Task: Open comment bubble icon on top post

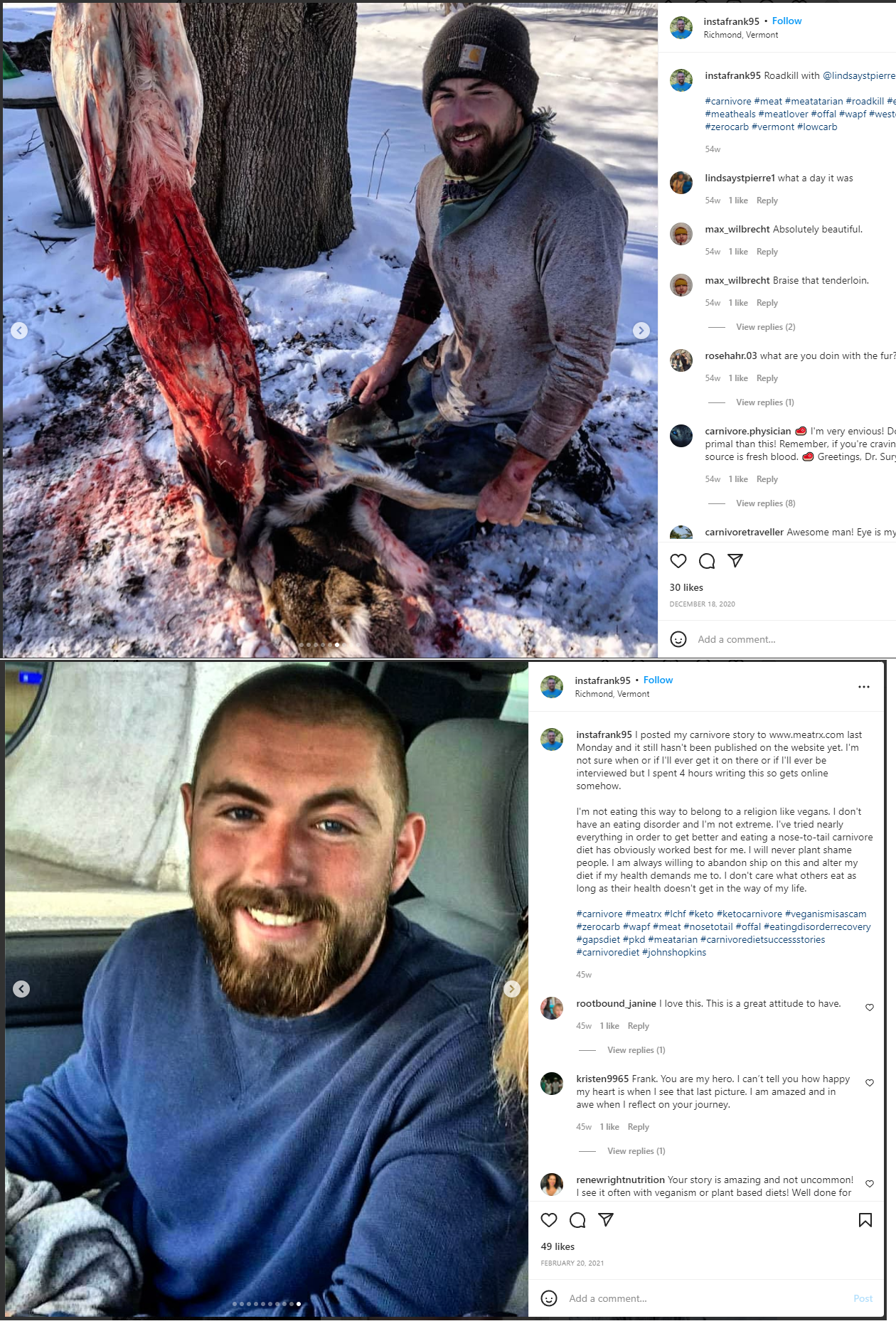Action: (x=707, y=561)
